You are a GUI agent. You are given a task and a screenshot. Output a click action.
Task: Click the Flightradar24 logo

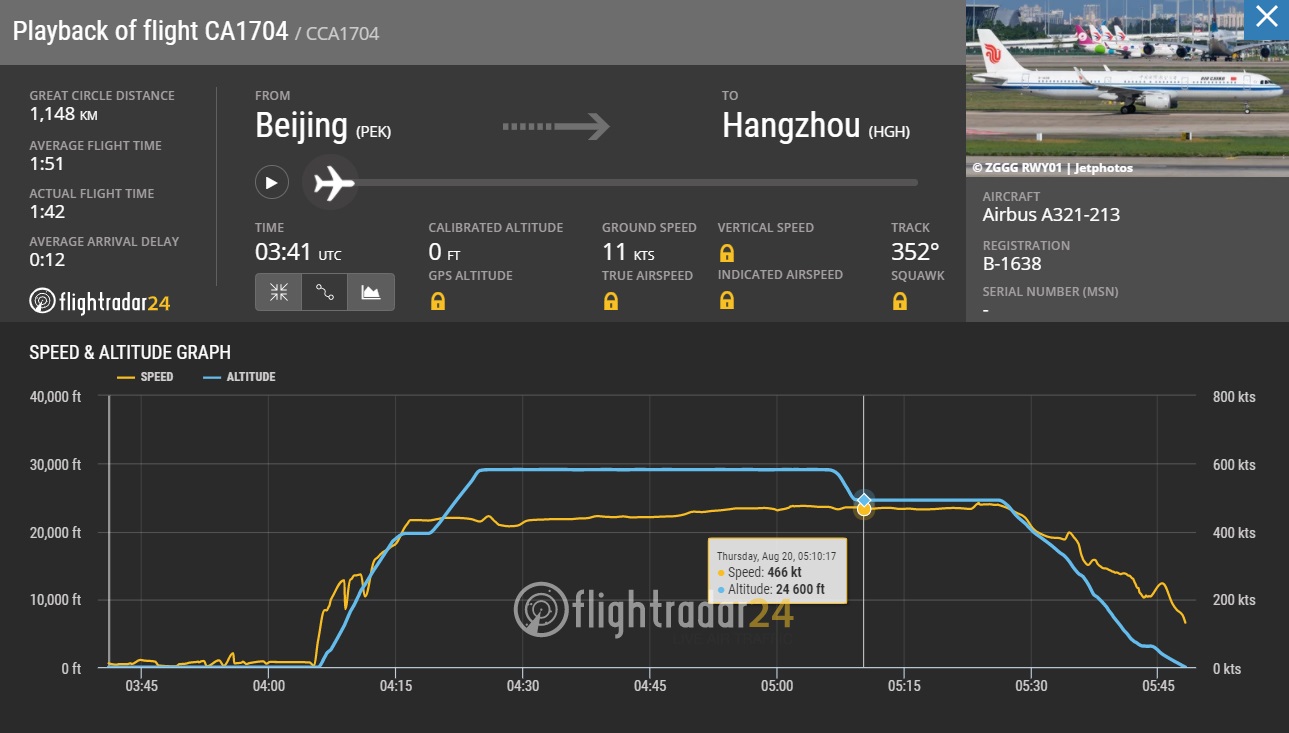pos(100,301)
